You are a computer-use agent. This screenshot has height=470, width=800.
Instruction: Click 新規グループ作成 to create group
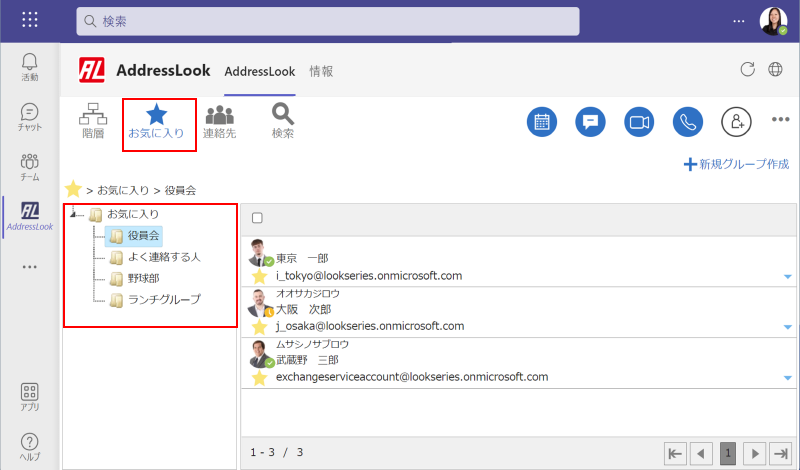click(736, 164)
